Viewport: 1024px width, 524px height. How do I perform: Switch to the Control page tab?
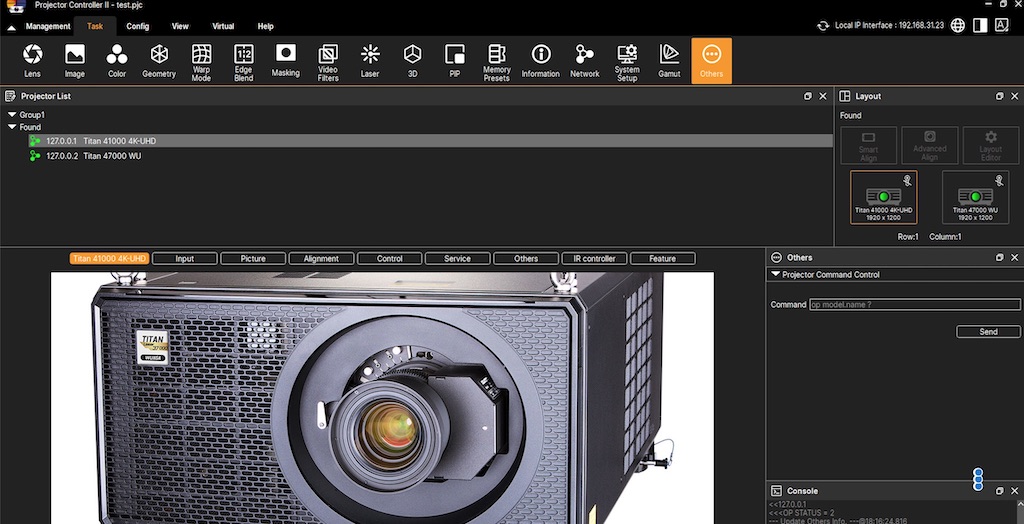point(390,259)
